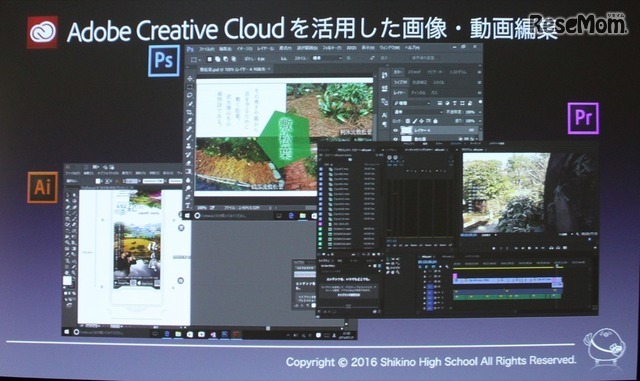Click the lock all icon in Photoshop Layers panel

[436, 121]
